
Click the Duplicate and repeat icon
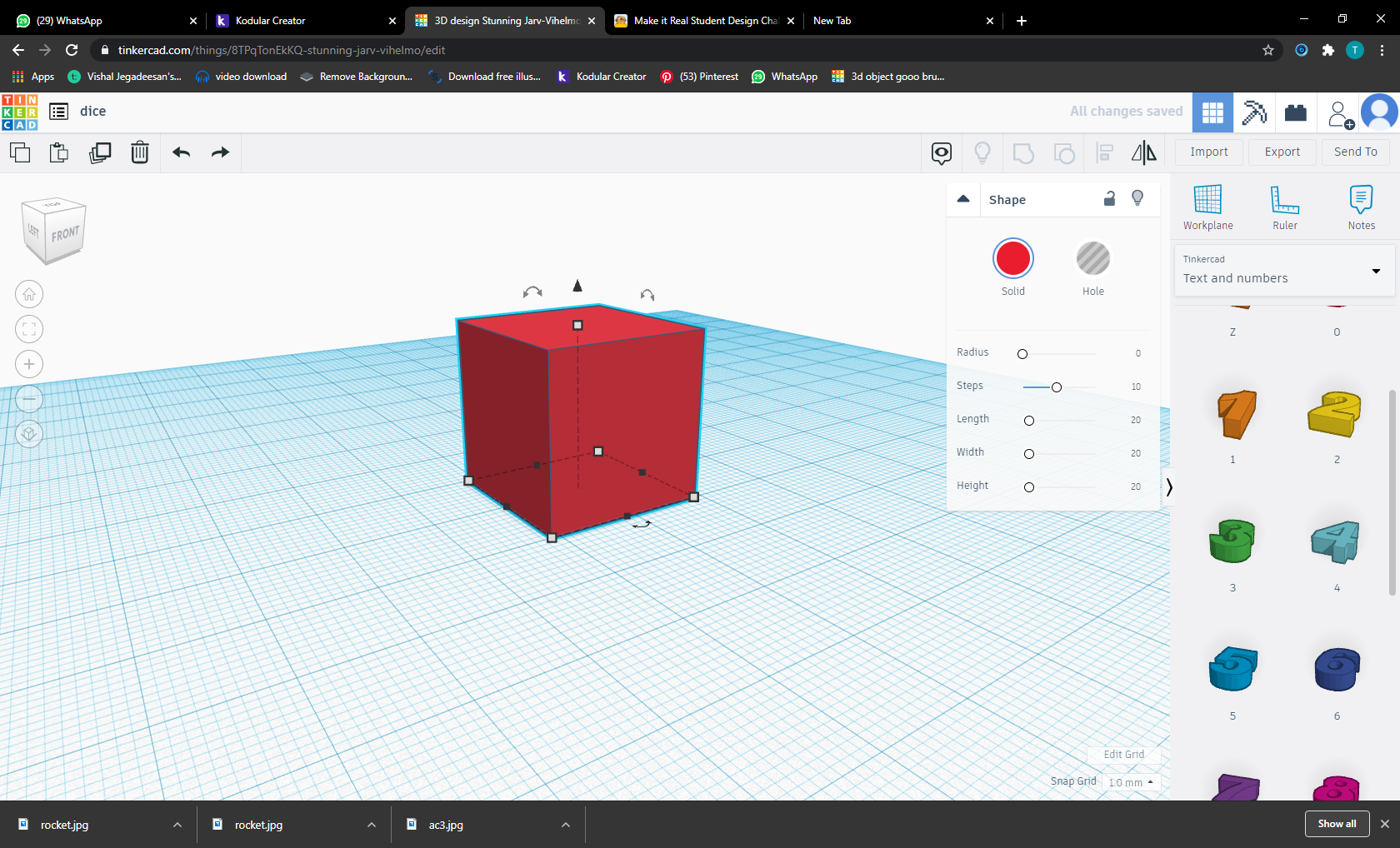[100, 152]
